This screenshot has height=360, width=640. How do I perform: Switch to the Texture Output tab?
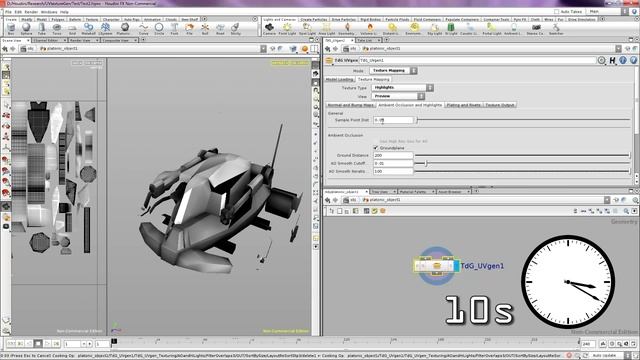[500, 105]
